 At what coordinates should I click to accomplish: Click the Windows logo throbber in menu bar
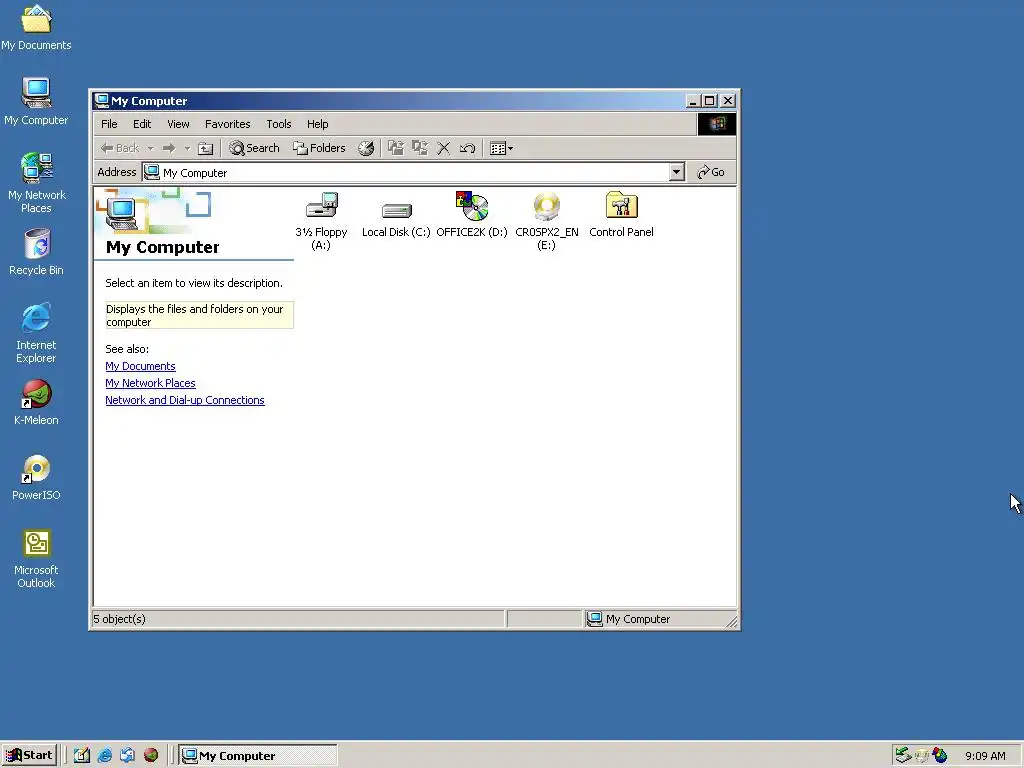pyautogui.click(x=716, y=124)
